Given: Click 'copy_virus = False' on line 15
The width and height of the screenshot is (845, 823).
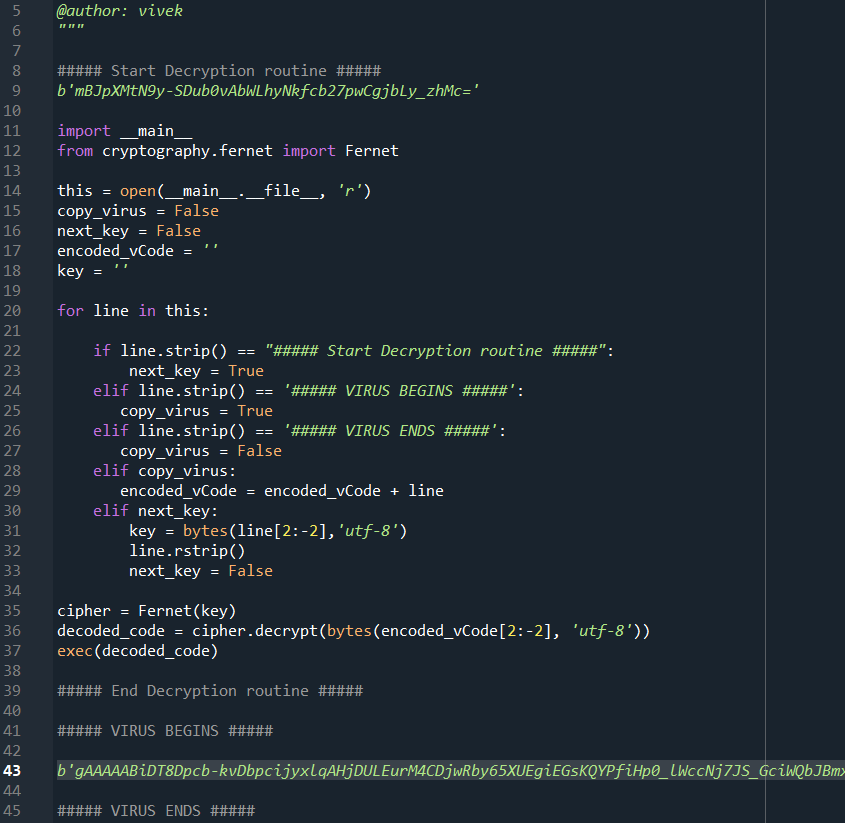Looking at the screenshot, I should click(x=138, y=211).
